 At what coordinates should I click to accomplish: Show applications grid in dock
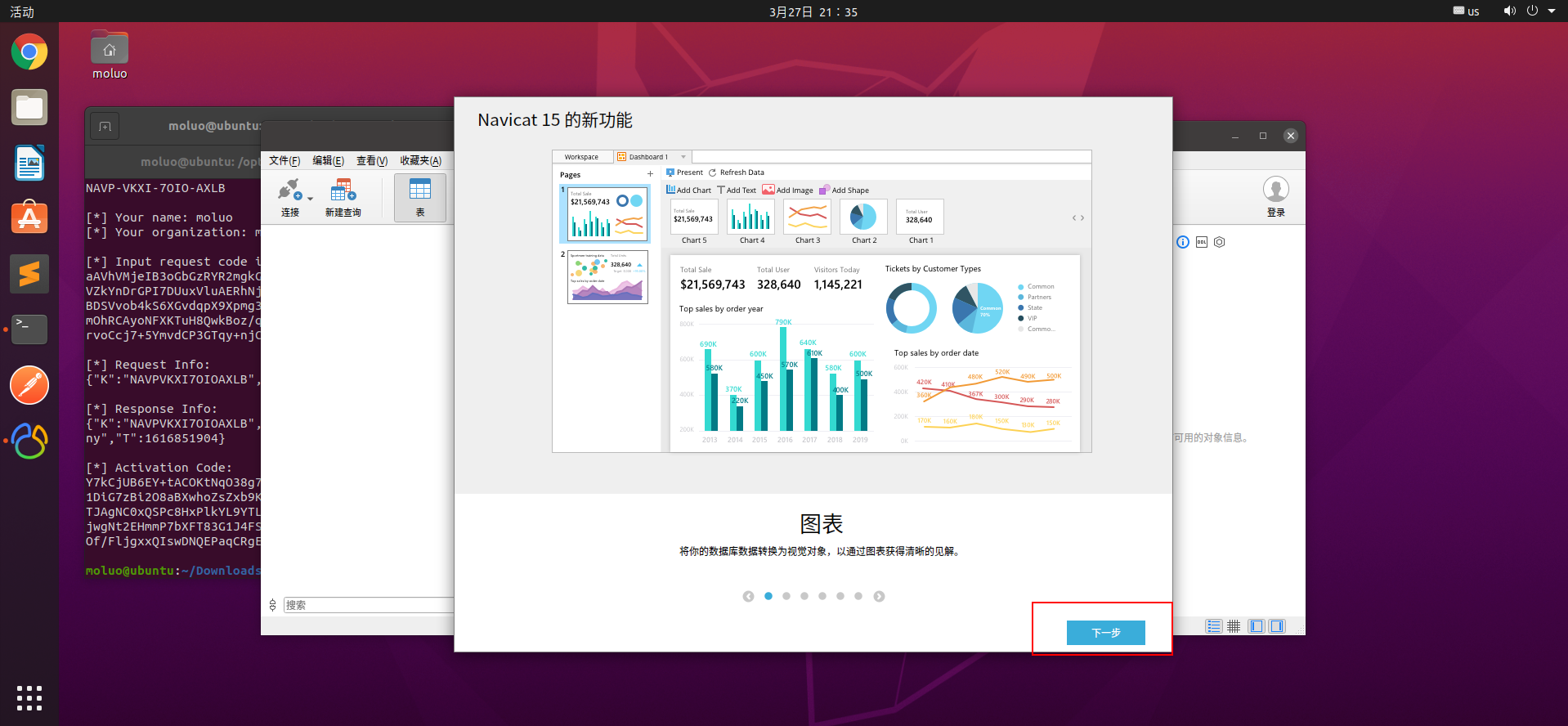click(x=29, y=697)
